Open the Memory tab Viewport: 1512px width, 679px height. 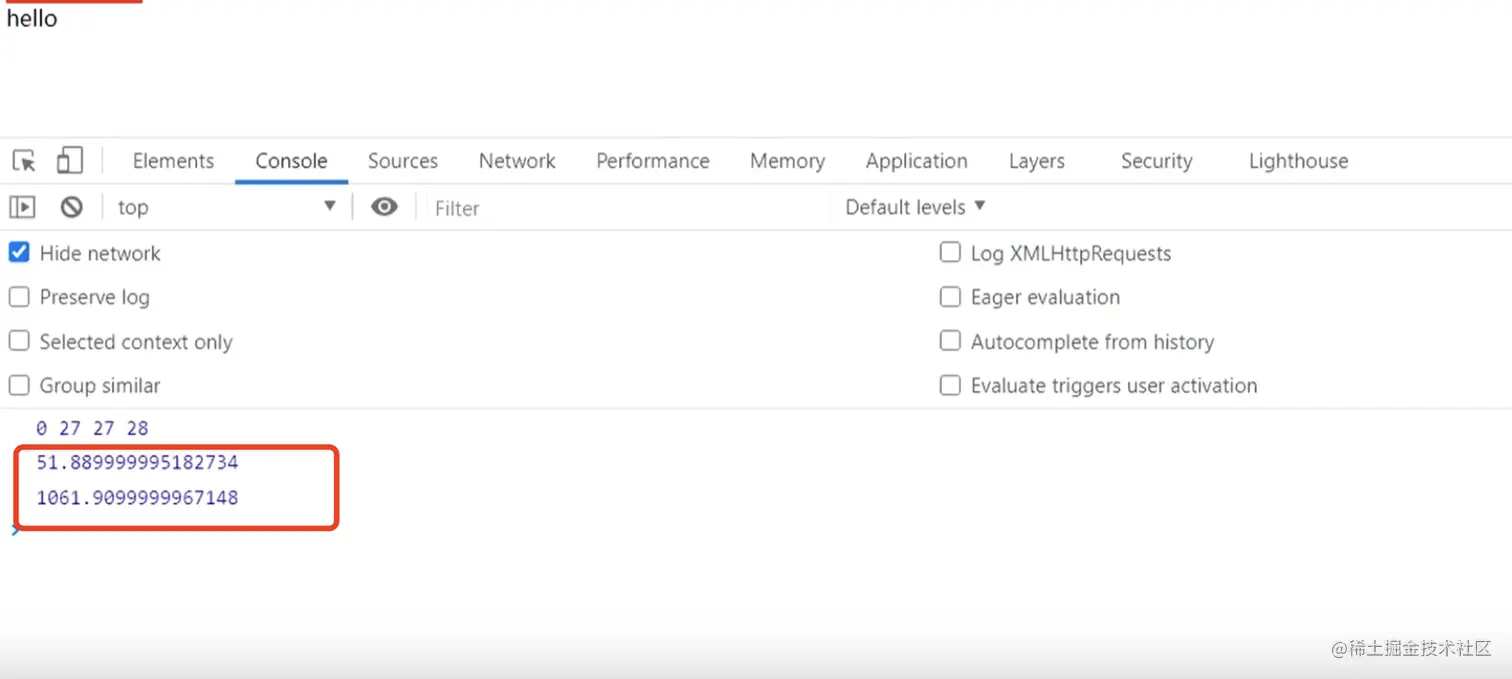pos(787,161)
